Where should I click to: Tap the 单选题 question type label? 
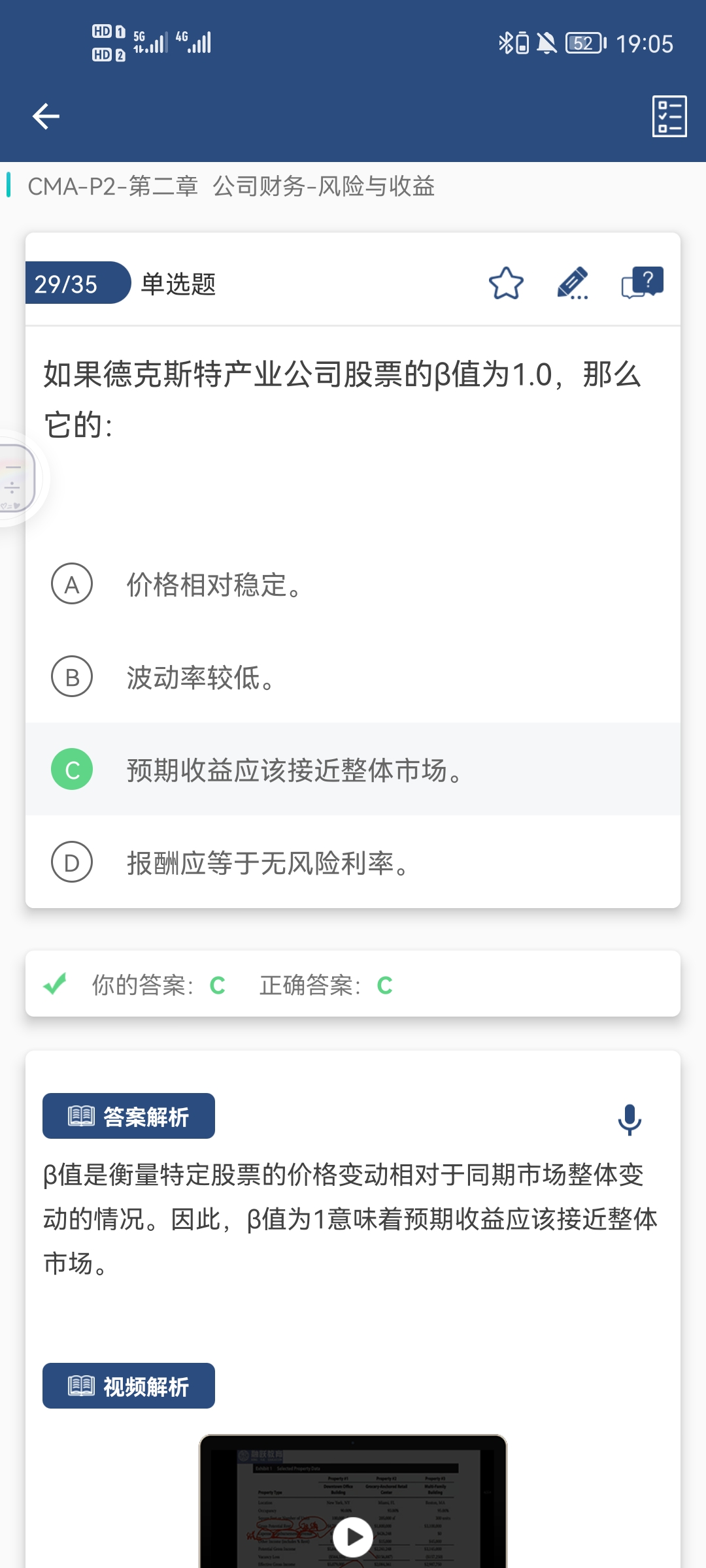pyautogui.click(x=178, y=284)
